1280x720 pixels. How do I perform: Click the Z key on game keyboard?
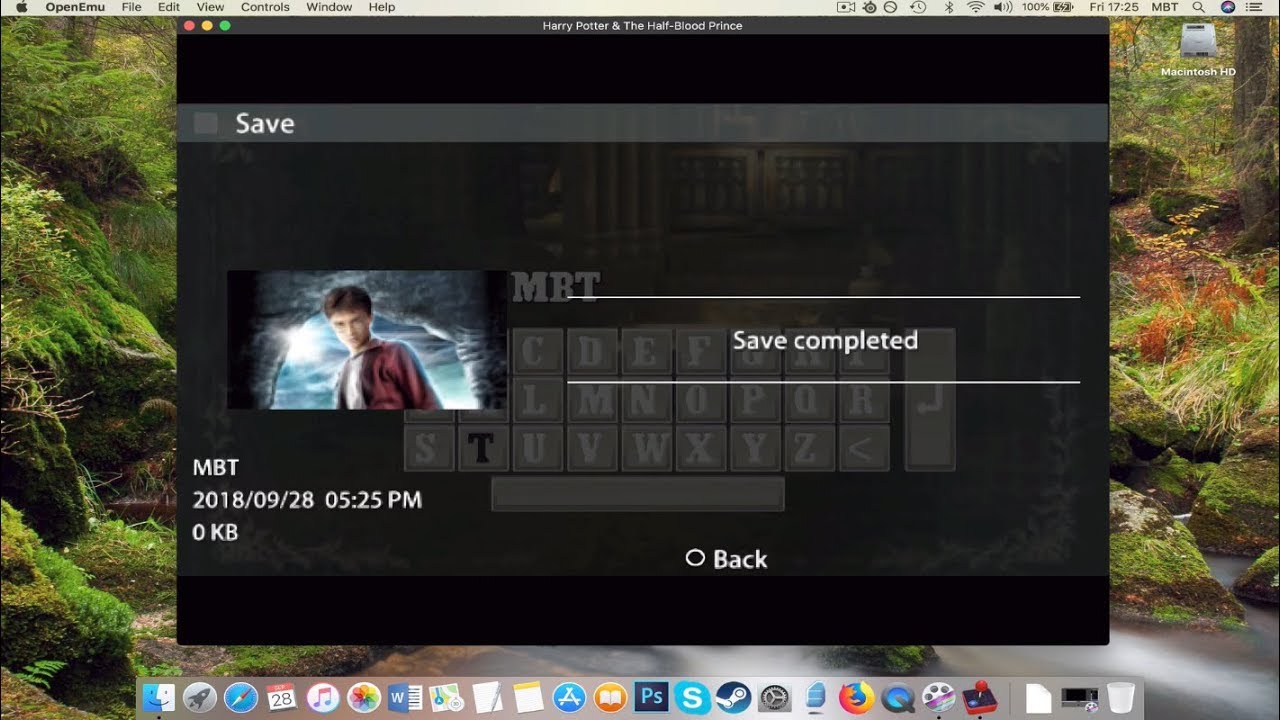pyautogui.click(x=808, y=449)
